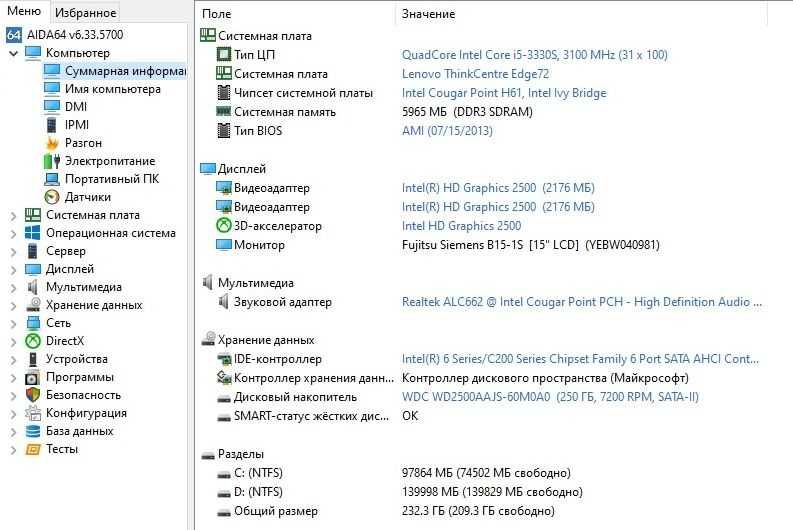
Task: Expand the DirectX tree node
Action: coord(14,341)
